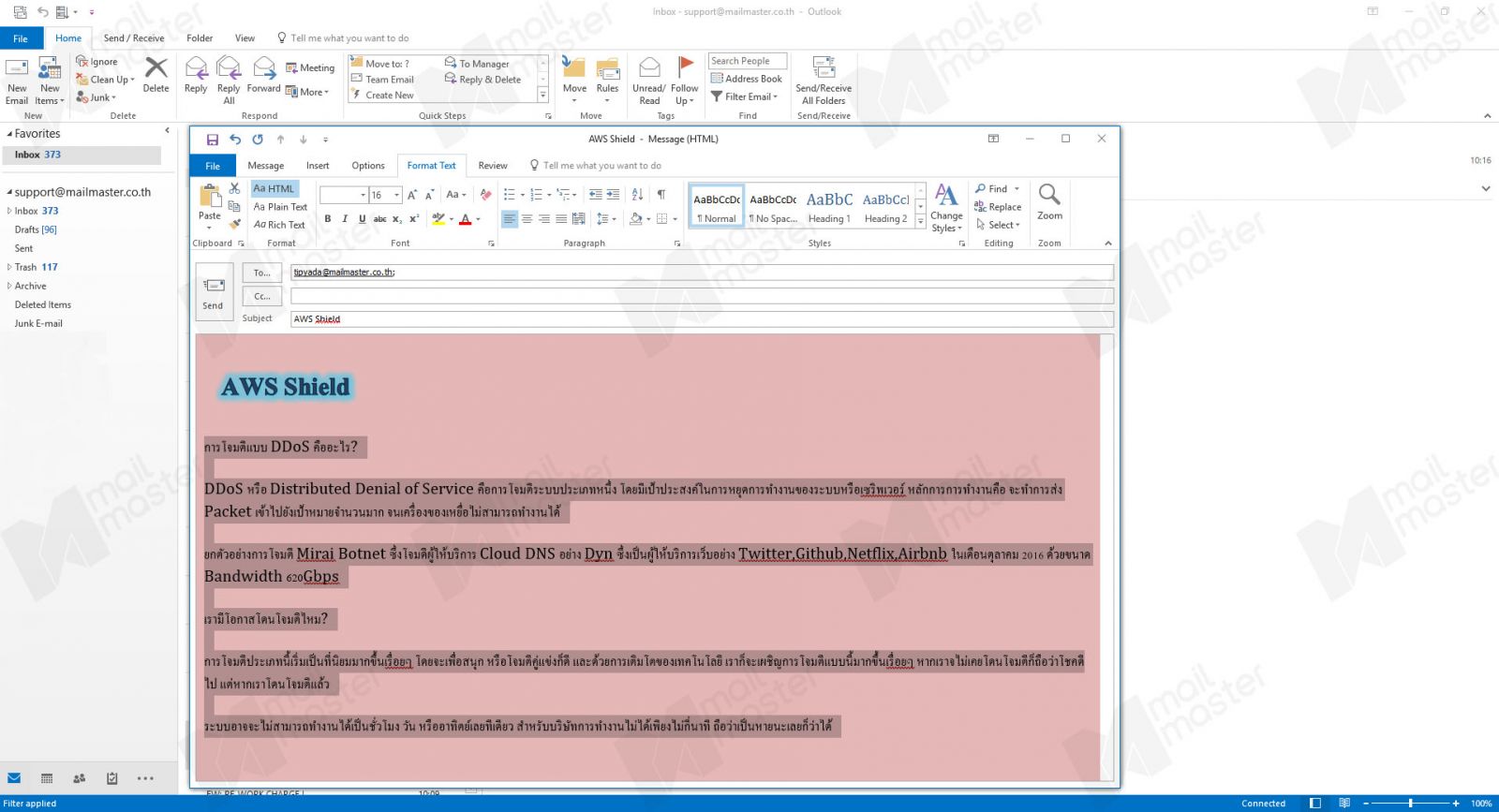1499x812 pixels.
Task: Click the Clear All Formatting eraser icon
Action: tap(485, 195)
